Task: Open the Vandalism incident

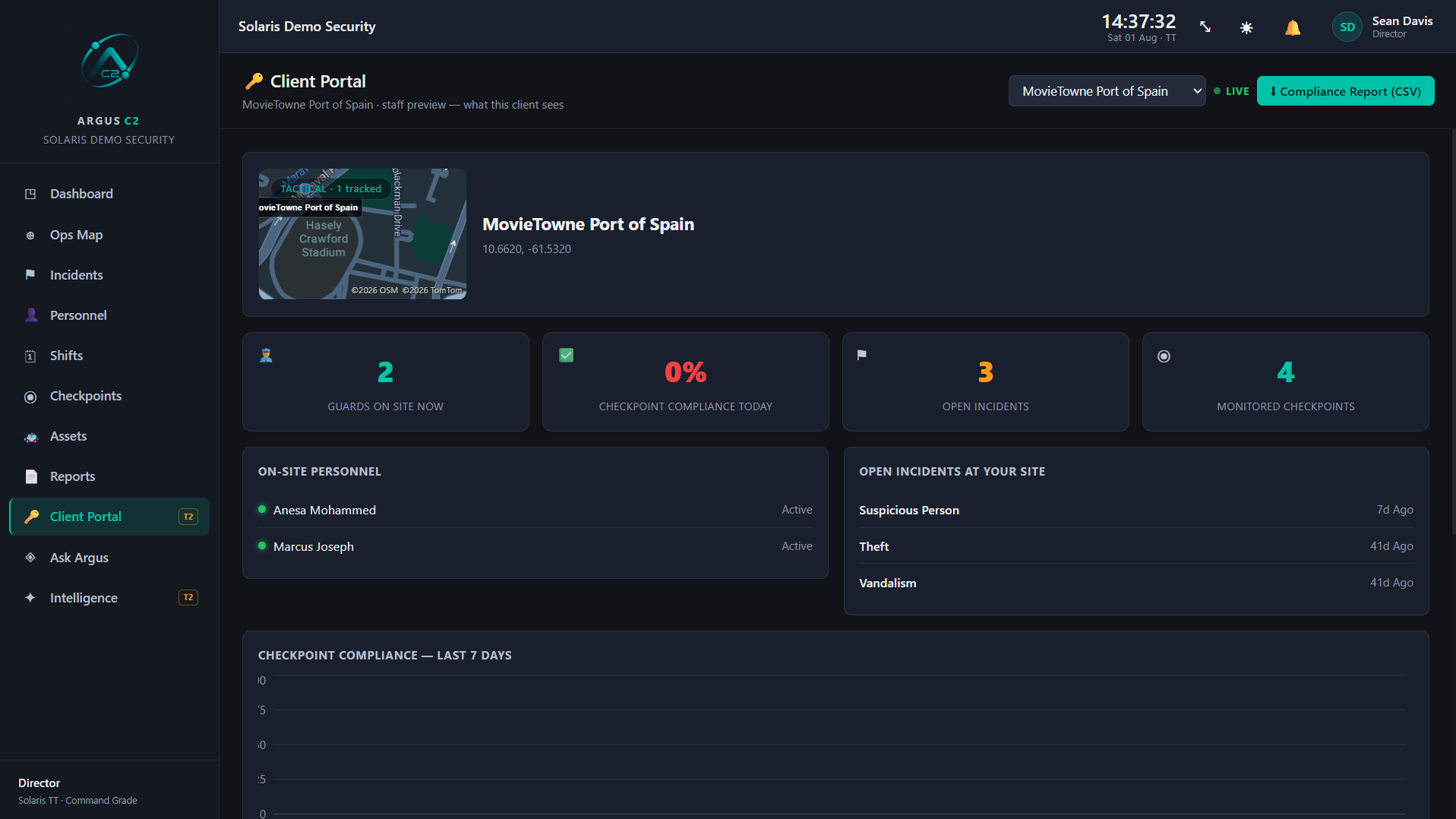Action: (x=1135, y=583)
